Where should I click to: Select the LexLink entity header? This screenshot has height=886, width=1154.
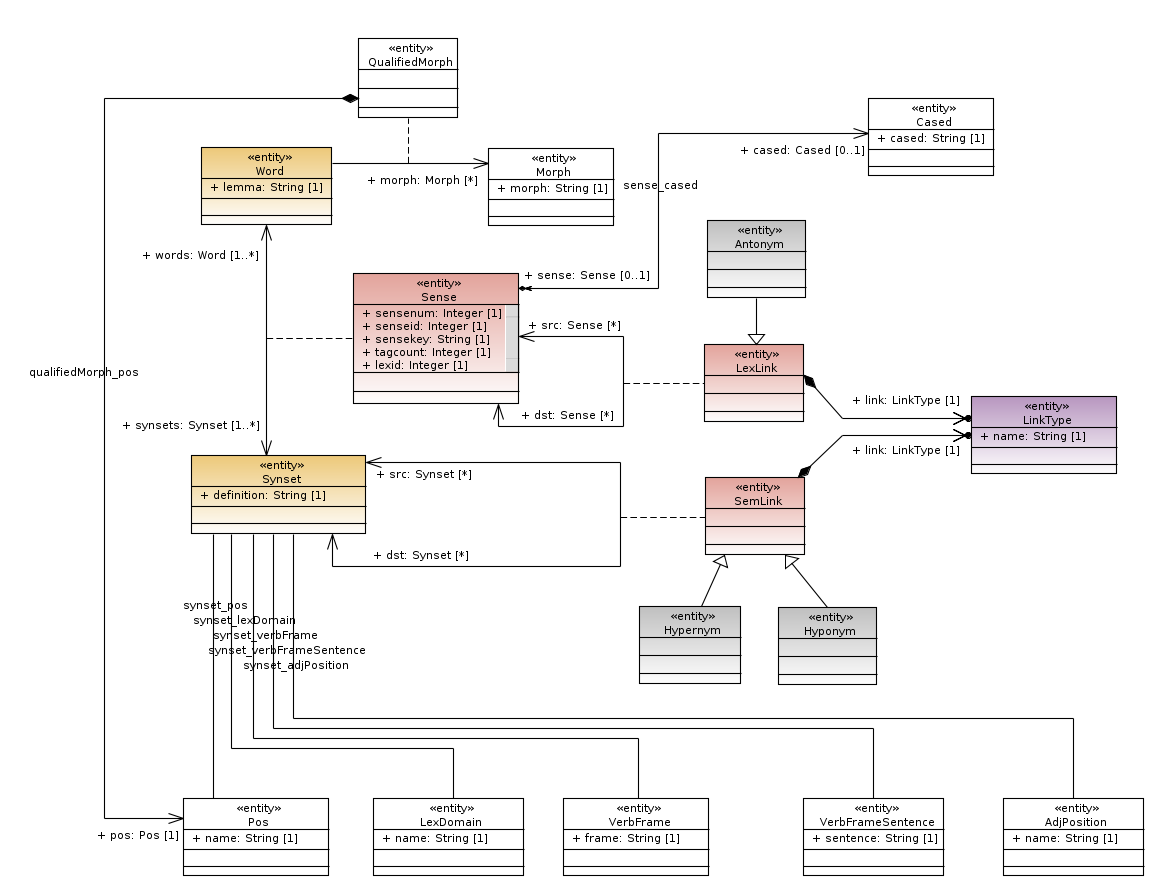[x=754, y=361]
